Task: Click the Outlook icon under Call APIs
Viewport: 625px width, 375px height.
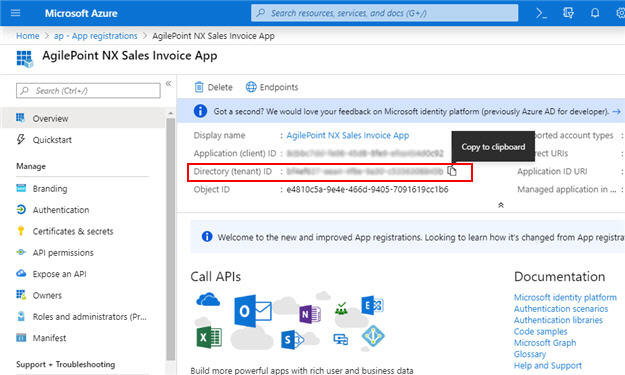Action: click(x=253, y=311)
